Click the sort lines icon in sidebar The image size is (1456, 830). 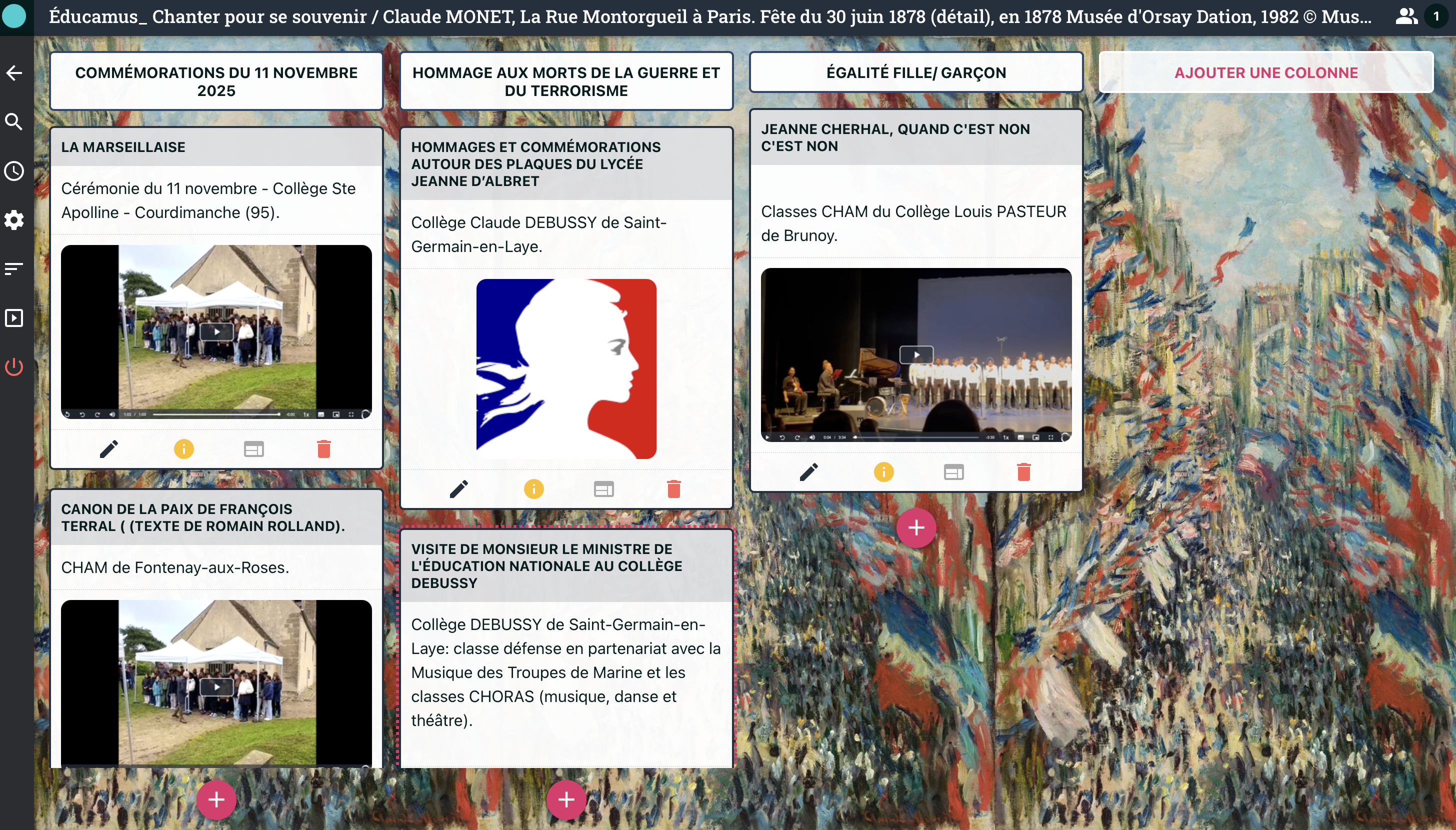[x=14, y=268]
